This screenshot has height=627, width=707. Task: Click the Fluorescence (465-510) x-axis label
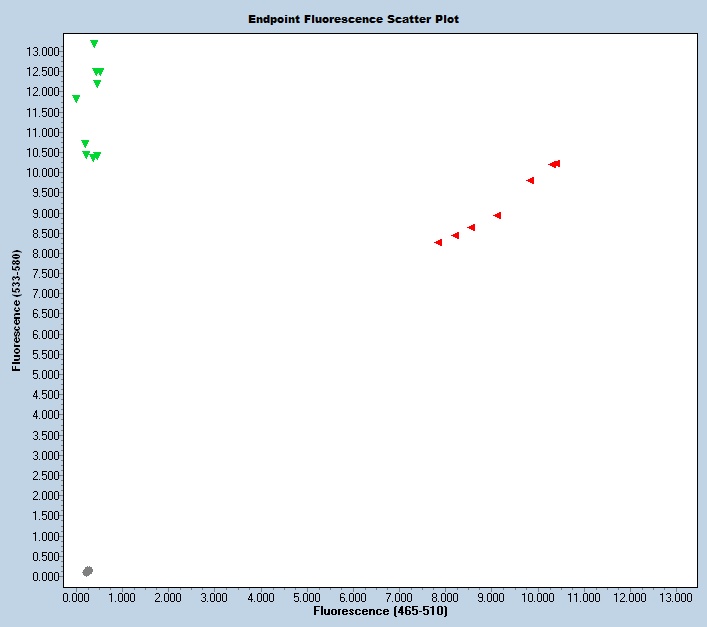click(380, 610)
